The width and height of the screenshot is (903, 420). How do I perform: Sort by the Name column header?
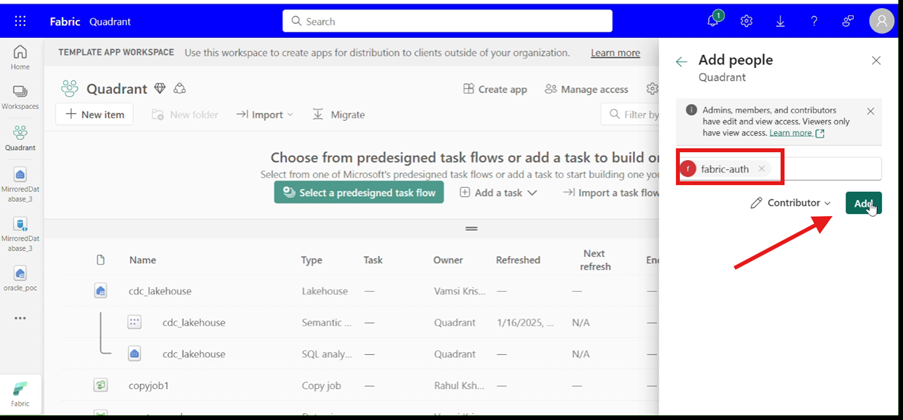[143, 260]
